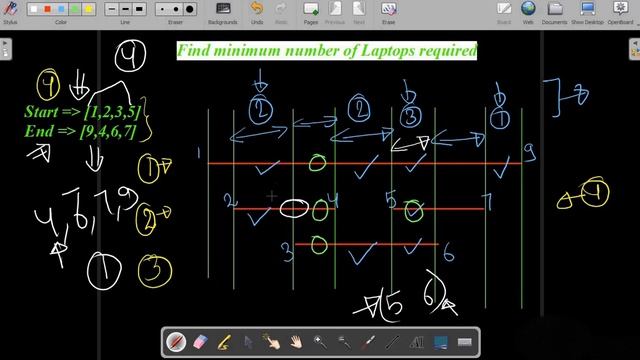The width and height of the screenshot is (640, 360).
Task: Go to the Next page
Action: (x=359, y=13)
